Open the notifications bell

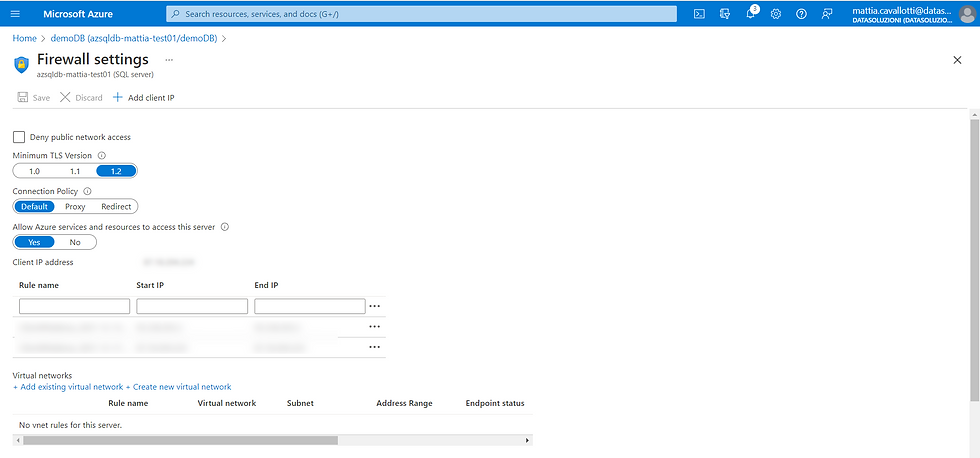[751, 14]
